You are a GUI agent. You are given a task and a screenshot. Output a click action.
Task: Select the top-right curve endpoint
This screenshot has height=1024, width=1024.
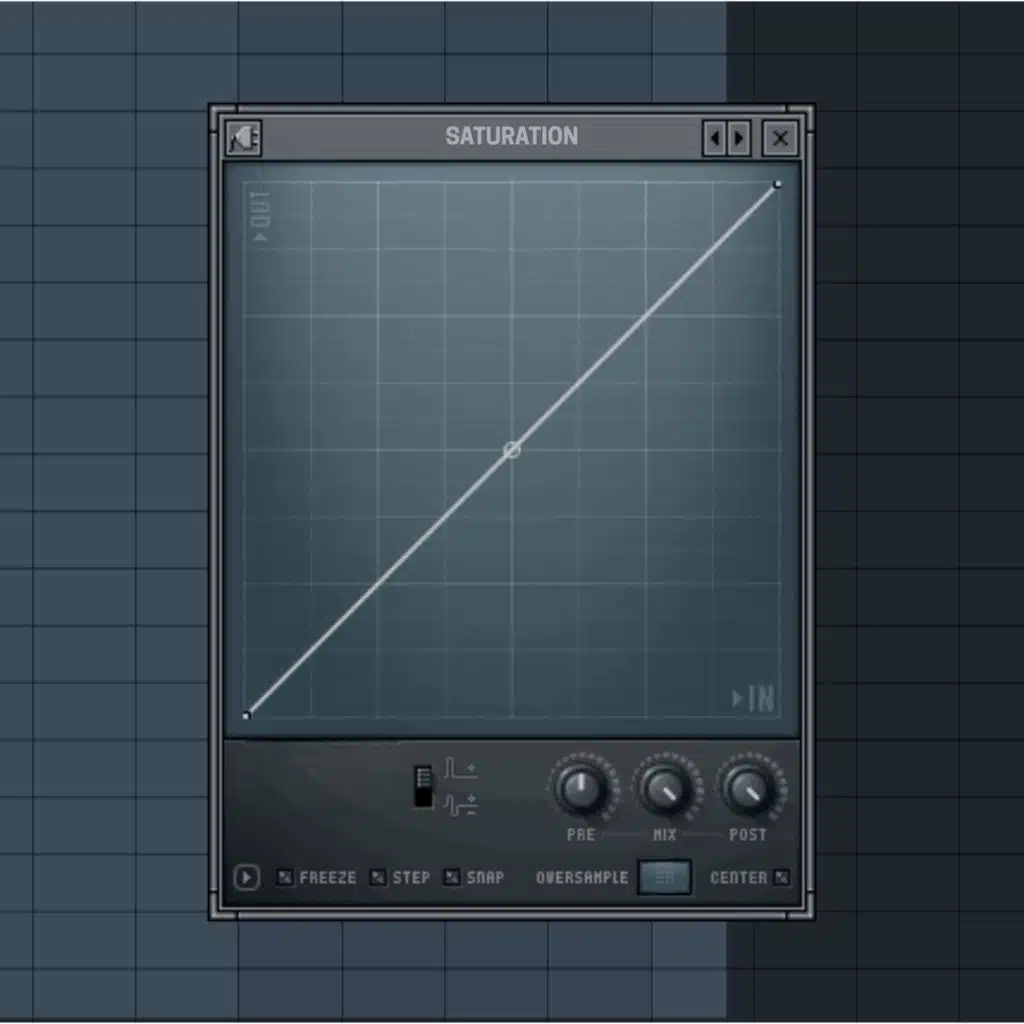pos(777,185)
